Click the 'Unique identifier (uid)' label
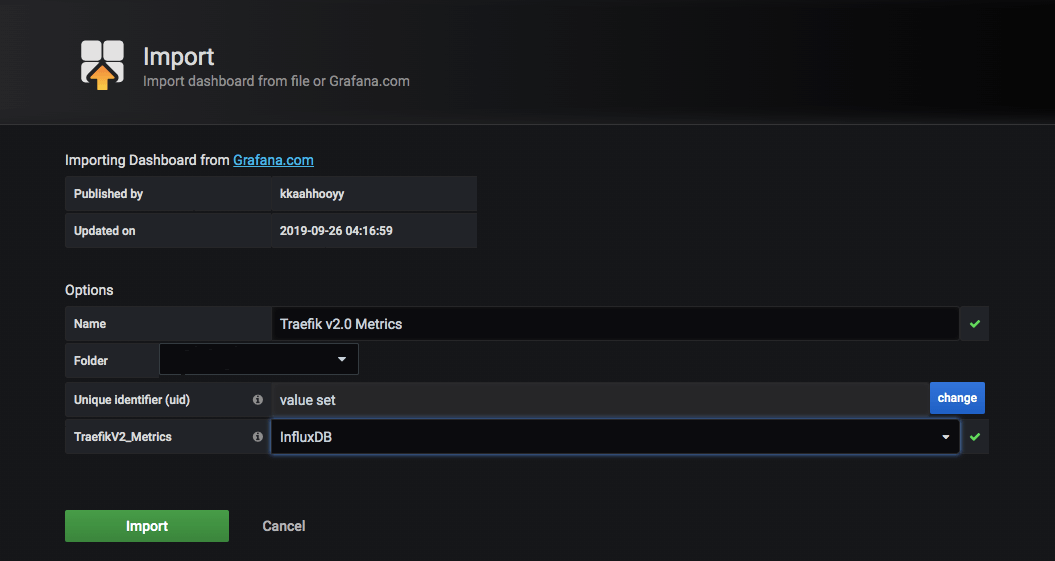 132,400
